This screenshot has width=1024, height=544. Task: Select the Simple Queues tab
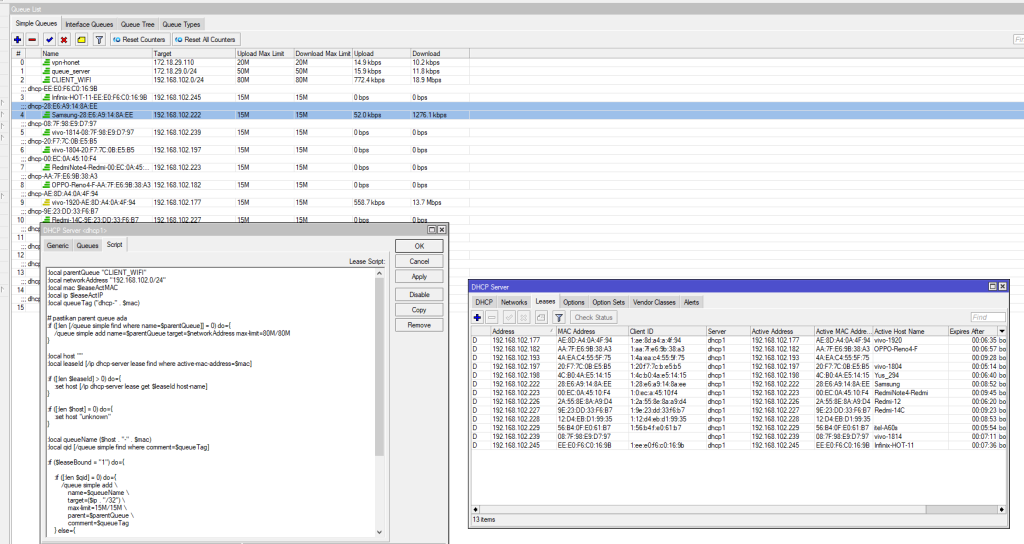click(x=37, y=24)
